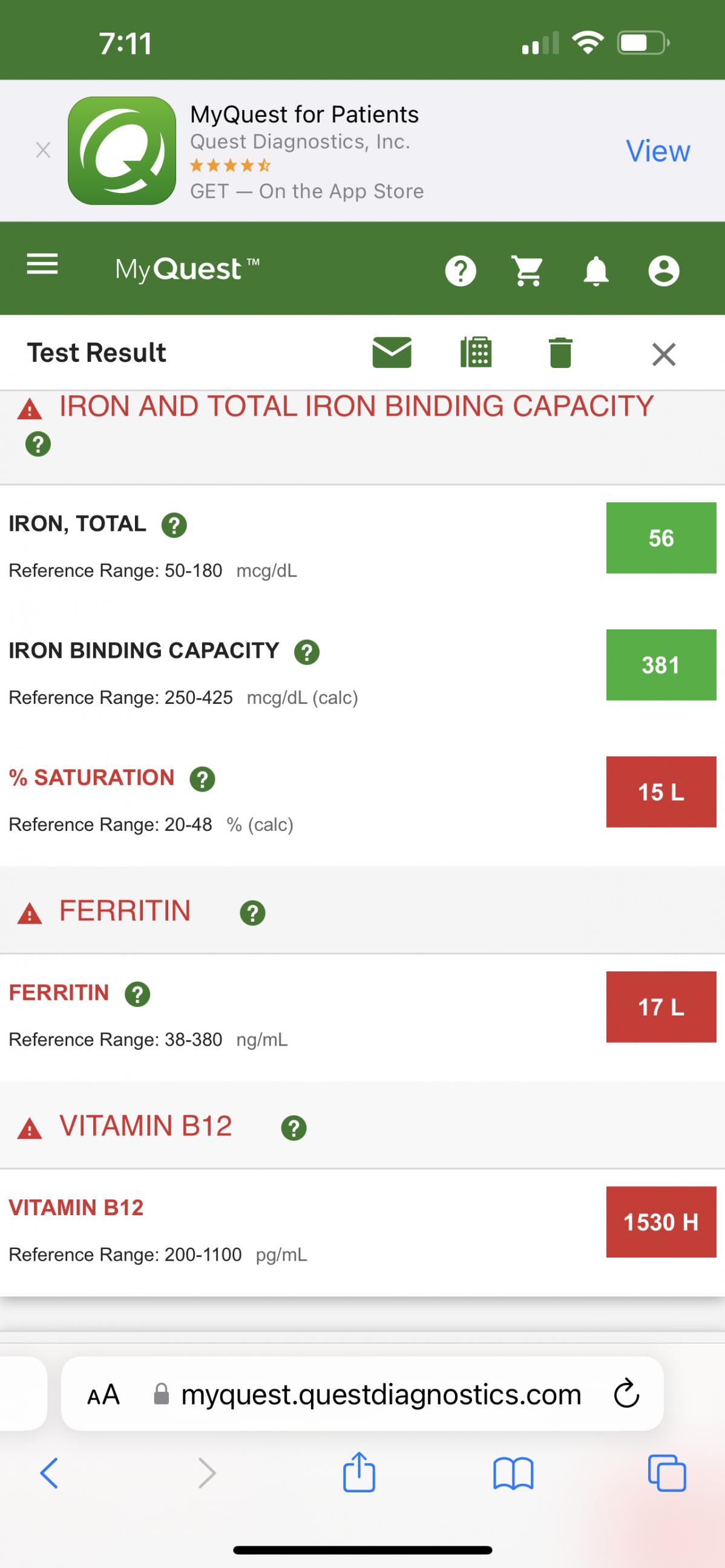Tap the View link for MyQuest app

click(658, 151)
